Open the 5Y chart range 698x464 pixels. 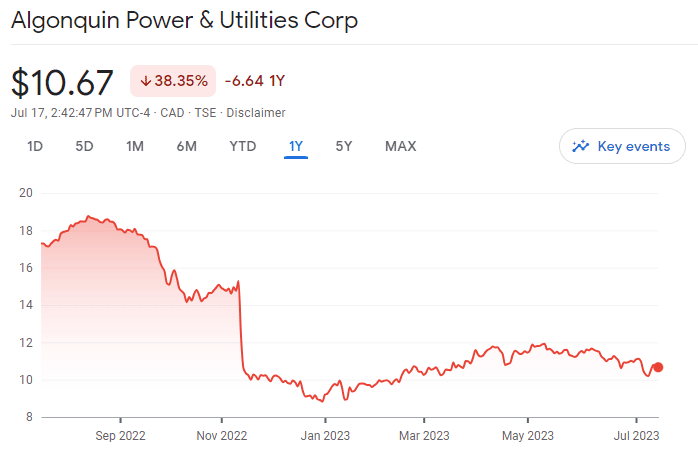pos(344,146)
